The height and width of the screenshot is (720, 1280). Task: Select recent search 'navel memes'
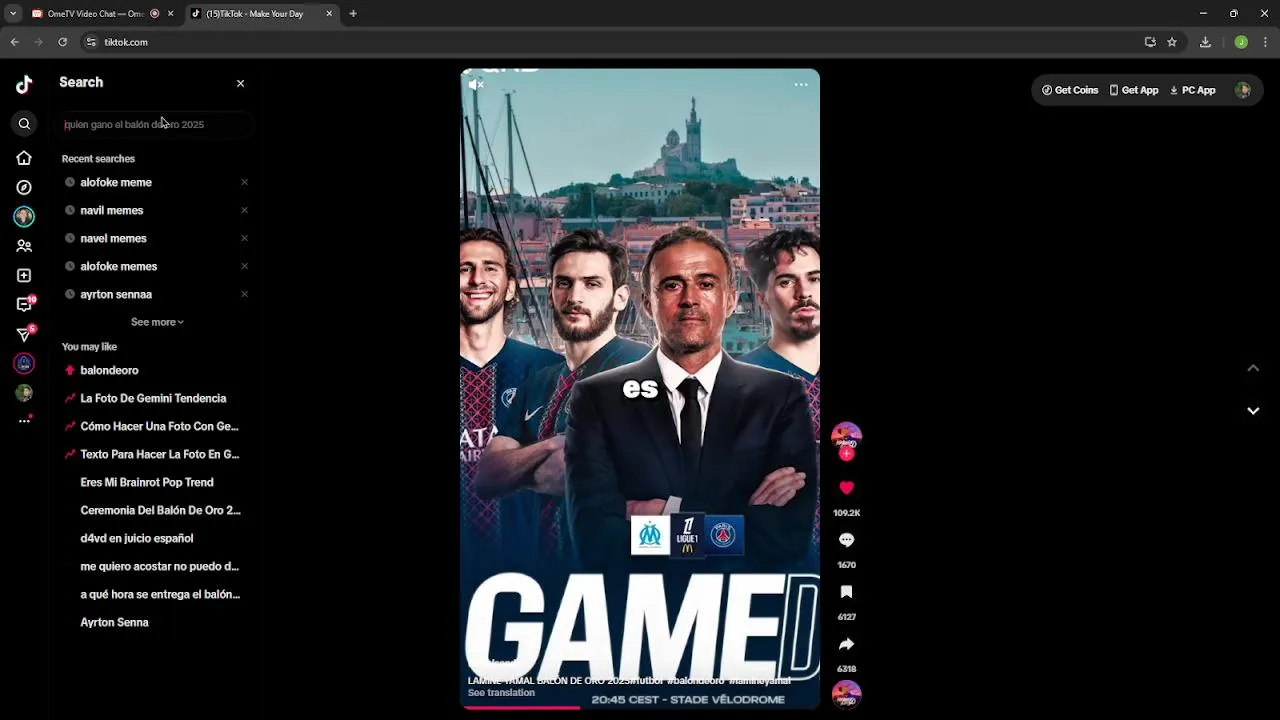(x=113, y=238)
